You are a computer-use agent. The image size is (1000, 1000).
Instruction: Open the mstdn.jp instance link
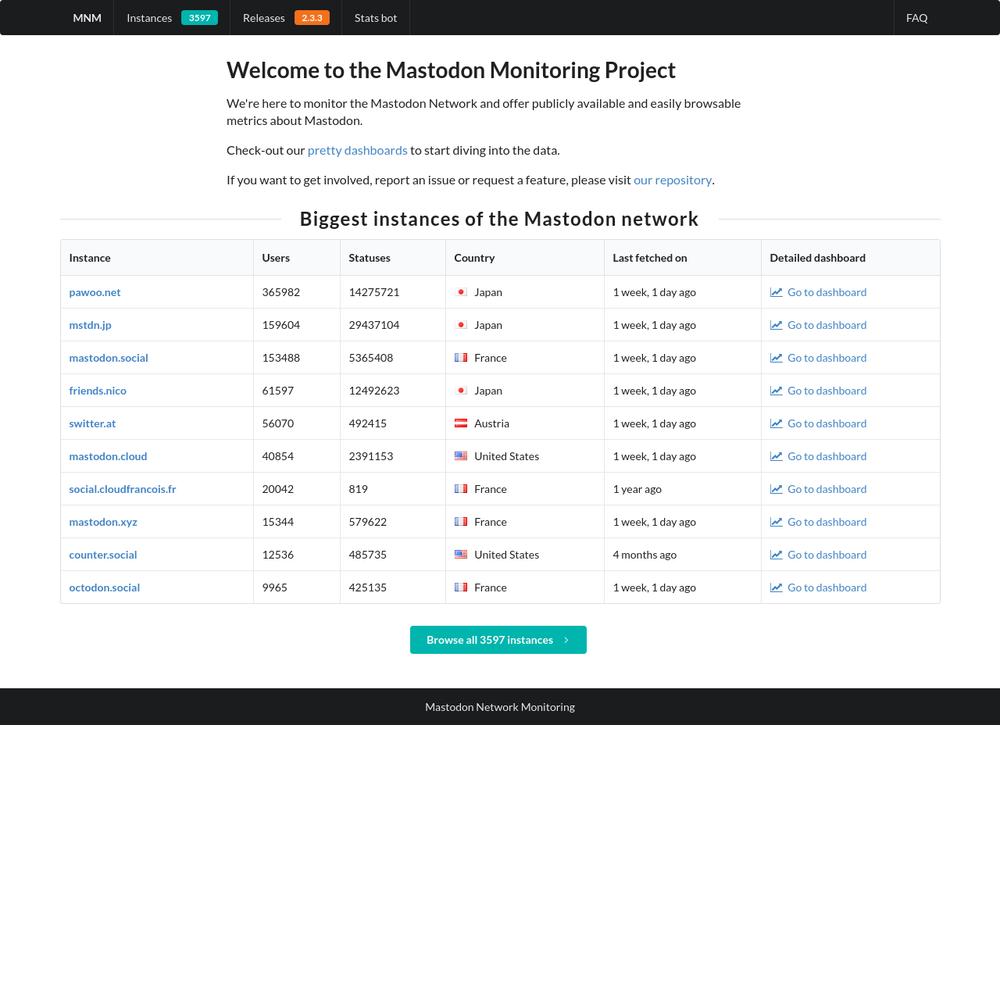coord(90,325)
